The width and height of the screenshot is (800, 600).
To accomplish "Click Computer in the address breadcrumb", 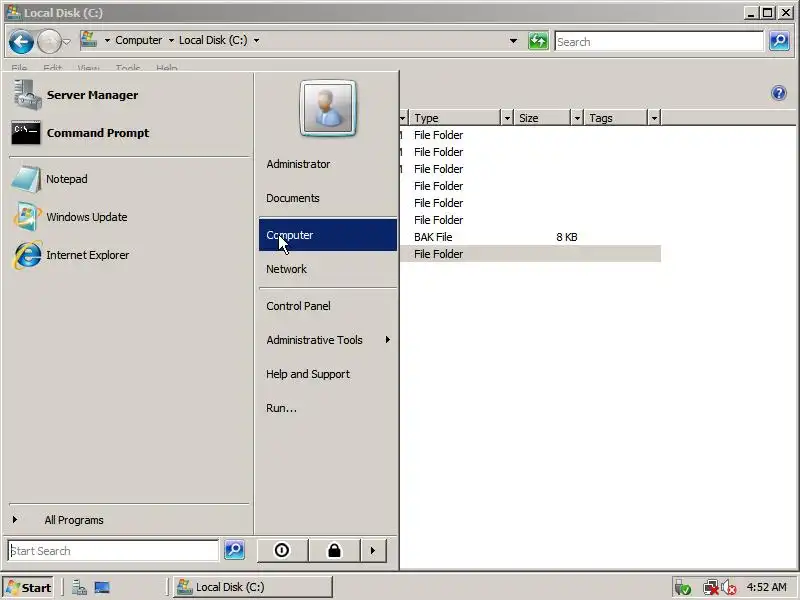I will 138,40.
